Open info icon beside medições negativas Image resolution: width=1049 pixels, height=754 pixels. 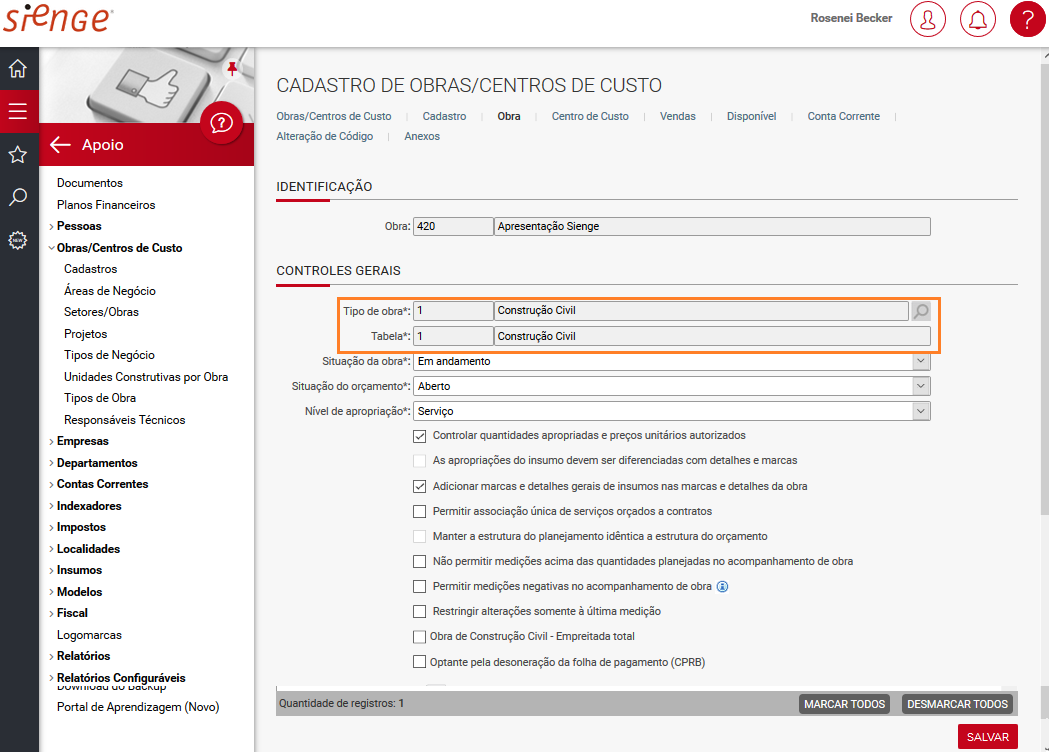point(723,587)
